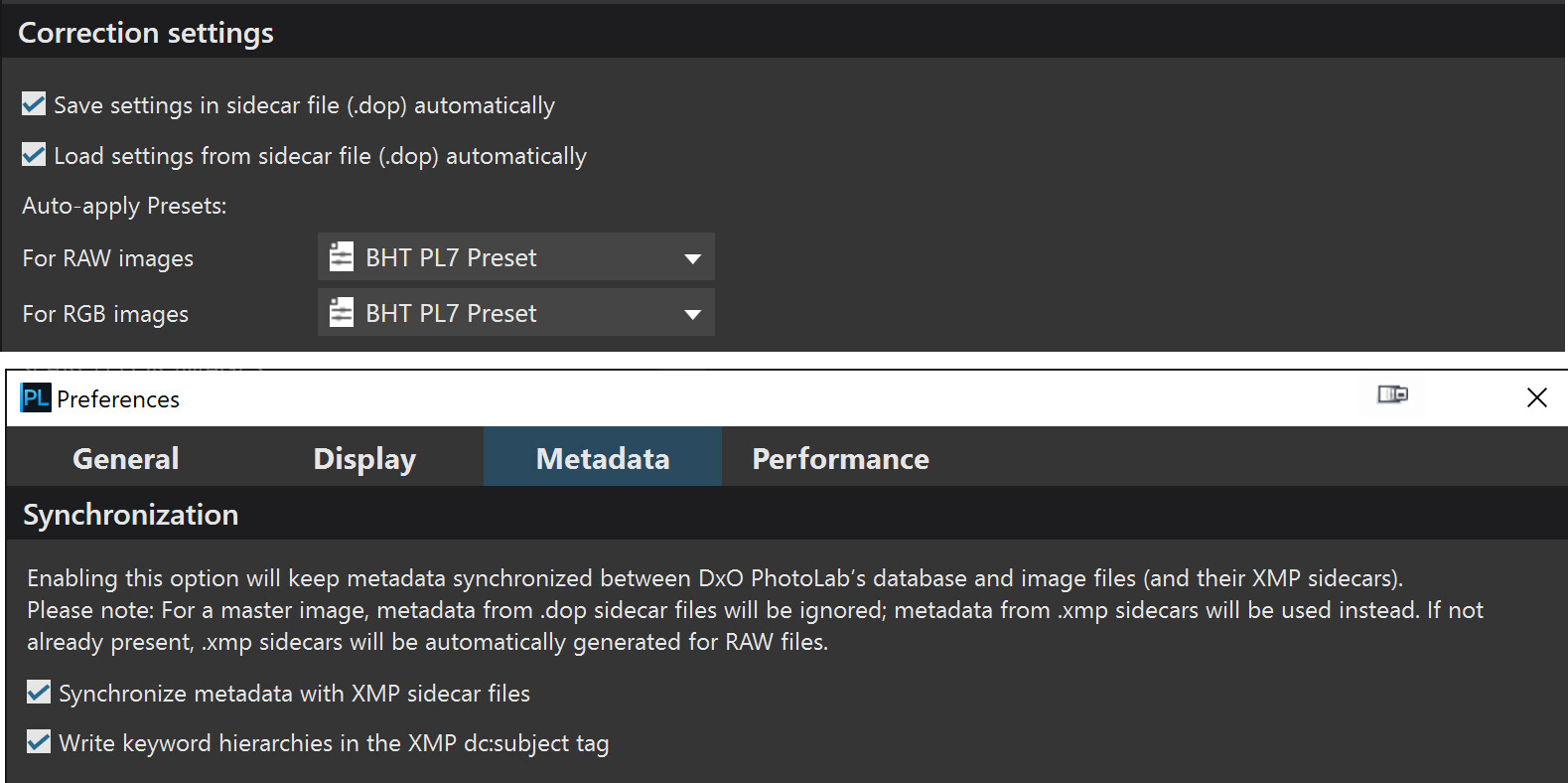Click the PhotoLab PL logo icon
Screen dimensions: 1568x783
point(36,398)
